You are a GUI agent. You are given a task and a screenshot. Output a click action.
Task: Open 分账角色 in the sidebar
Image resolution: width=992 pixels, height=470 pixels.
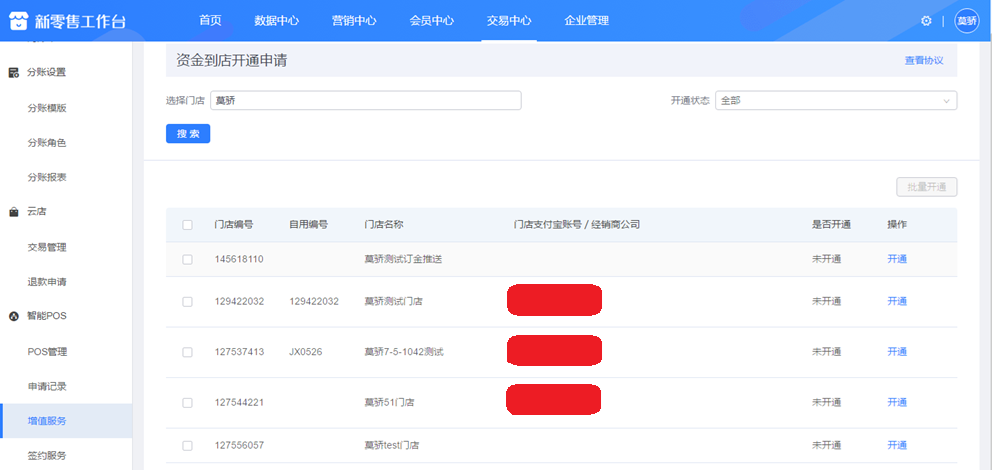[47, 143]
